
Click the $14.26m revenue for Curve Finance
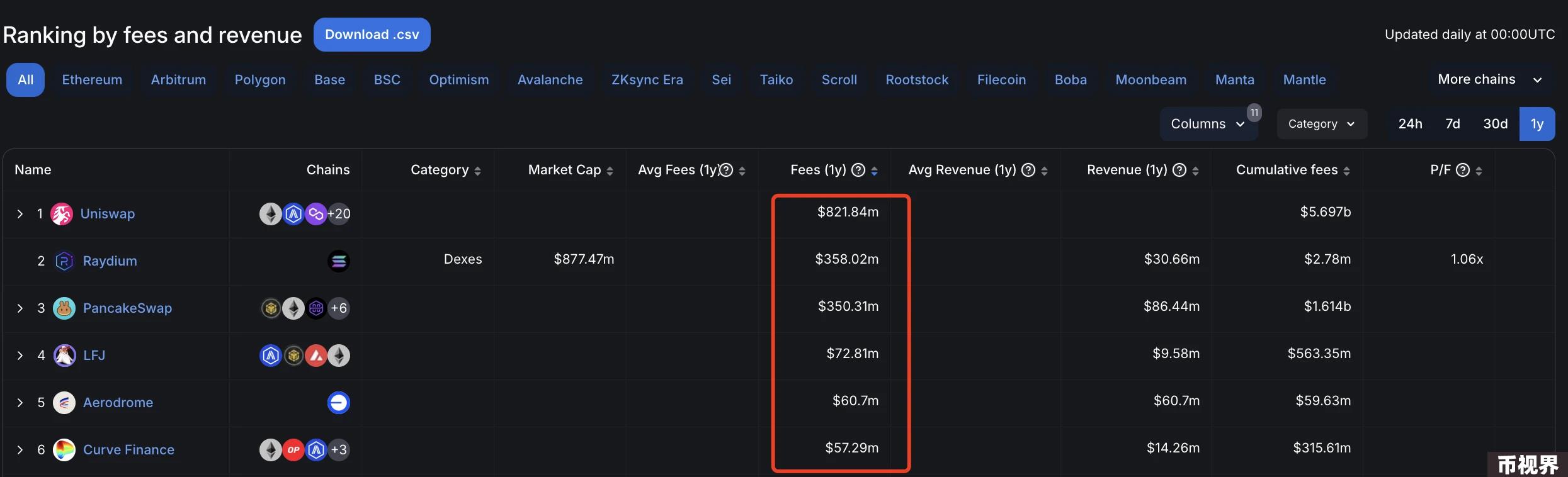click(1173, 448)
